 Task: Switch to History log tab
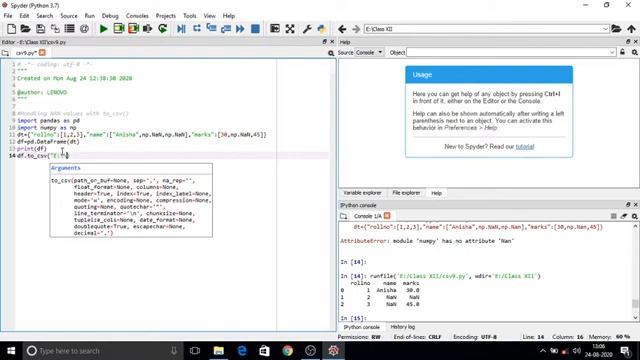tap(402, 327)
